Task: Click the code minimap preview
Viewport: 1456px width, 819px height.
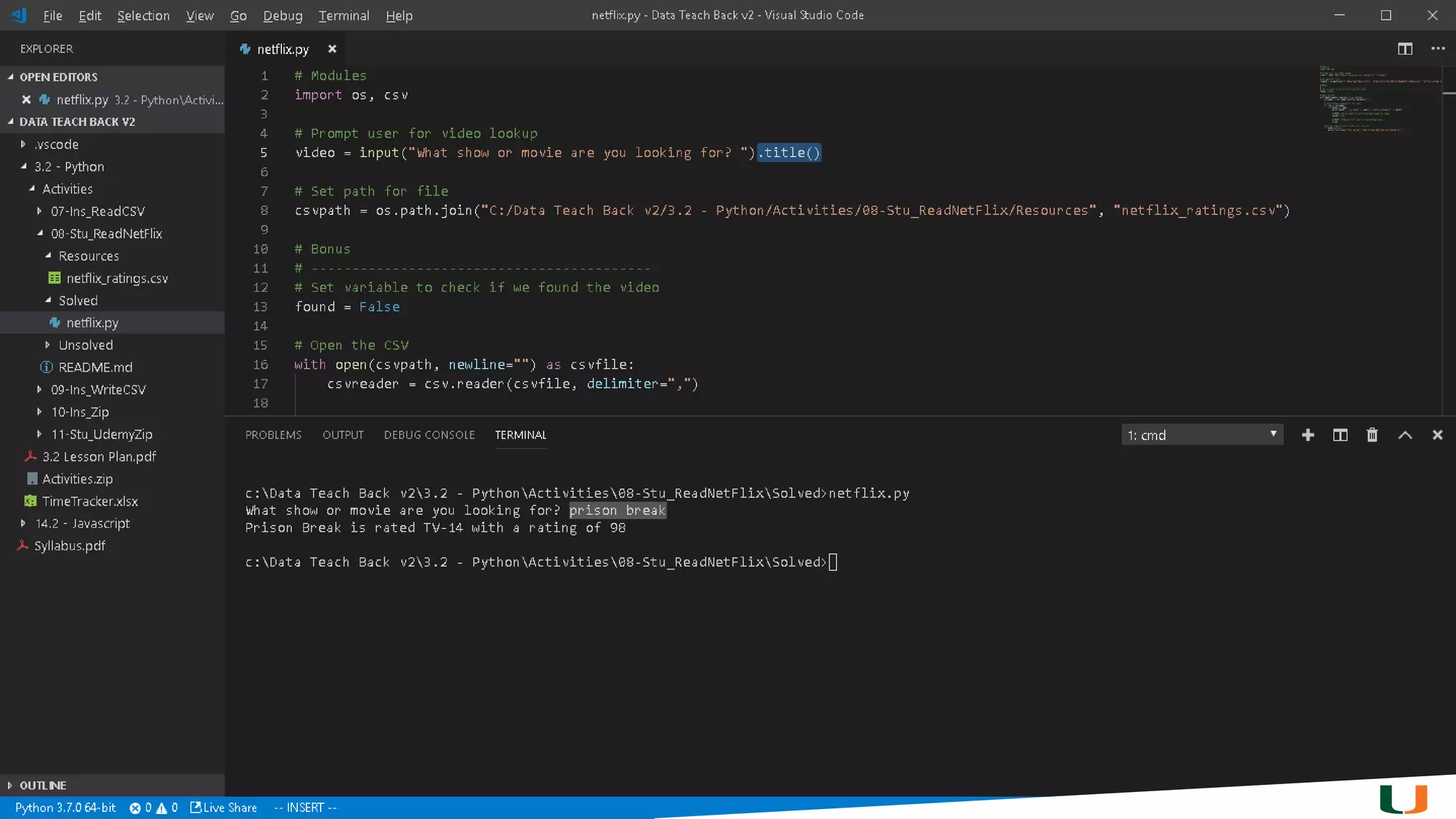Action: click(x=1361, y=100)
